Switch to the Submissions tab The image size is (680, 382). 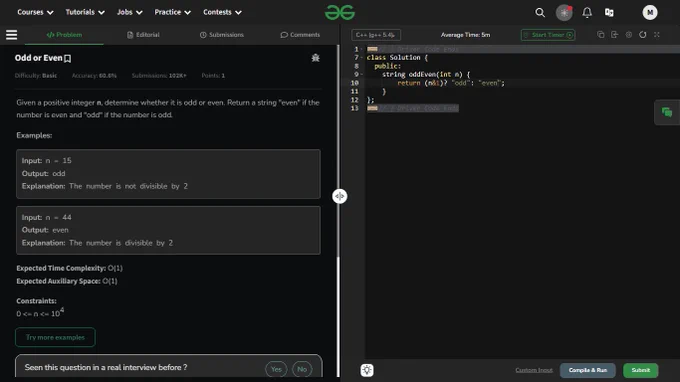[x=222, y=35]
